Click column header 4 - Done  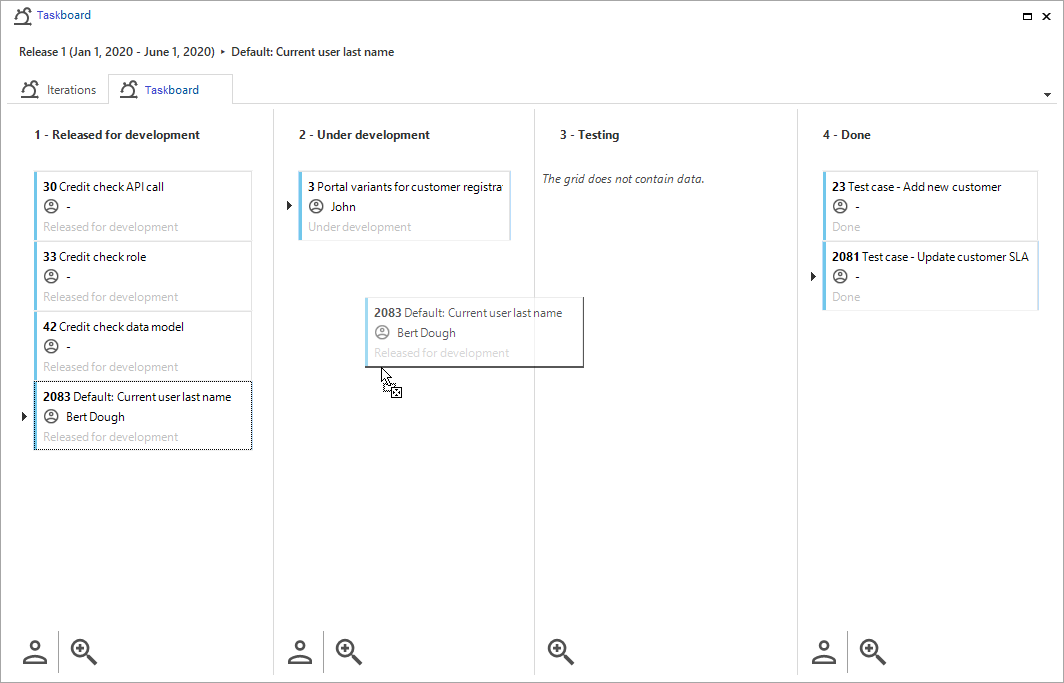pos(847,135)
